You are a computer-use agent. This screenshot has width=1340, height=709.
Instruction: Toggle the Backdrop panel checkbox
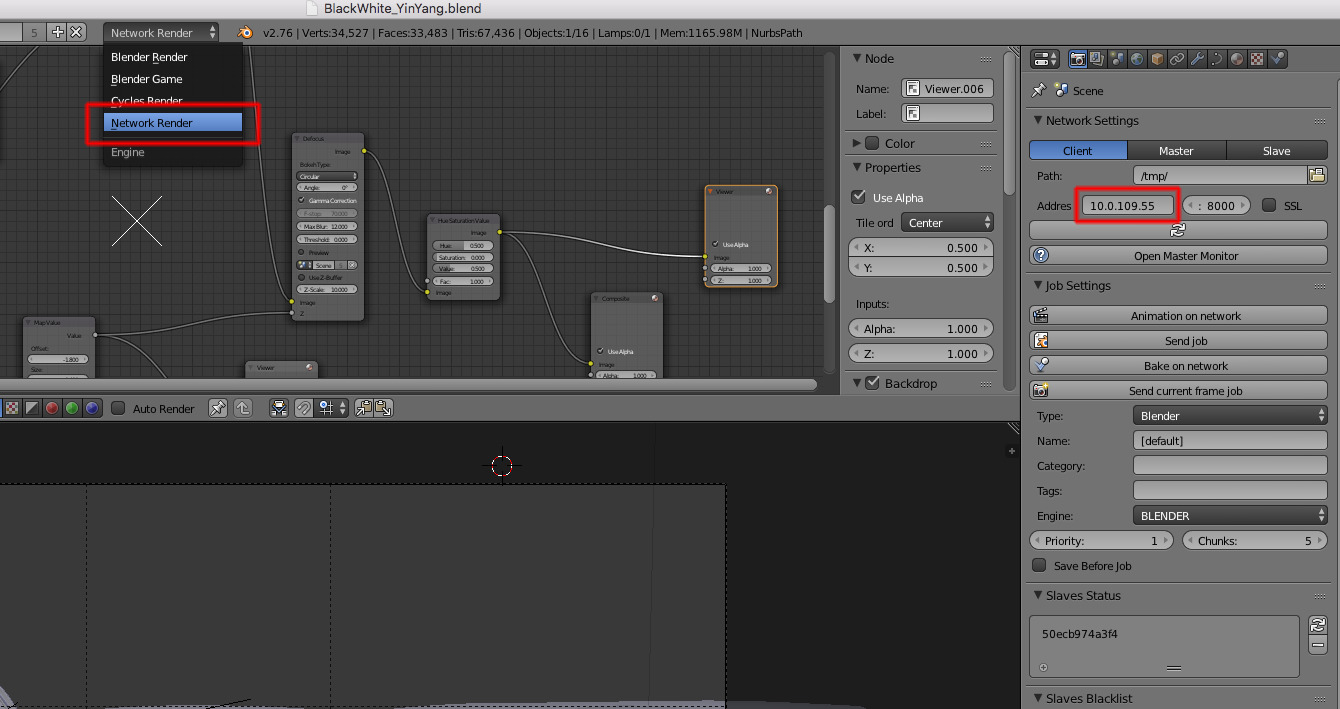click(872, 383)
